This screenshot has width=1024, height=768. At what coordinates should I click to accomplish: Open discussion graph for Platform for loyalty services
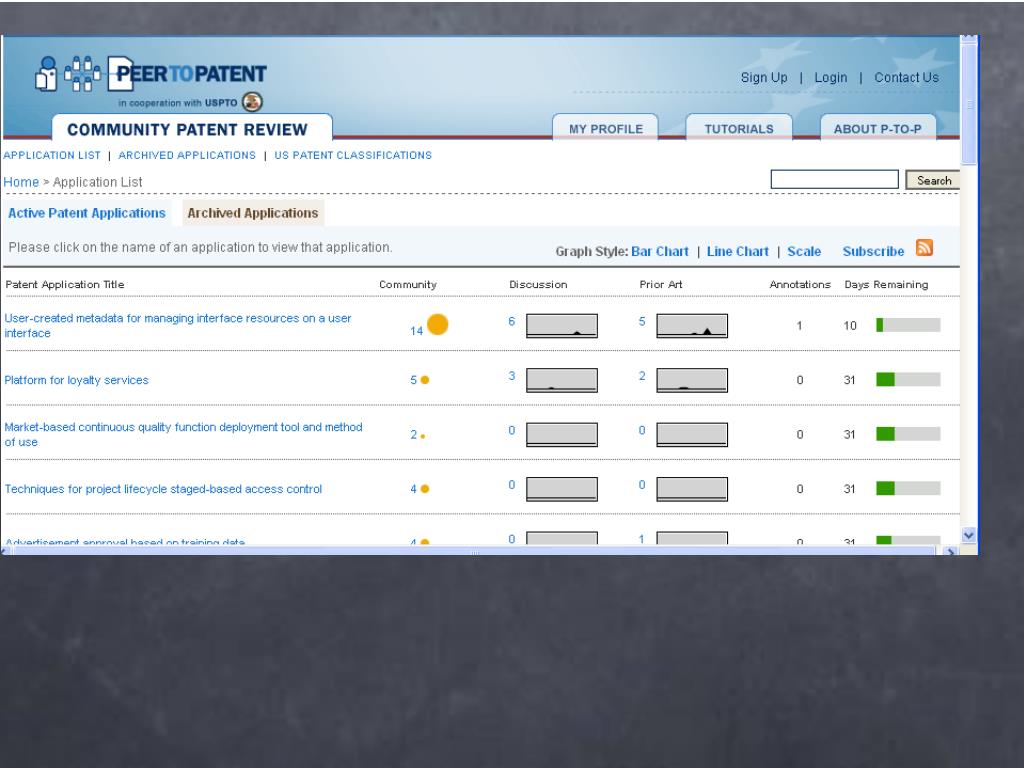(x=562, y=380)
